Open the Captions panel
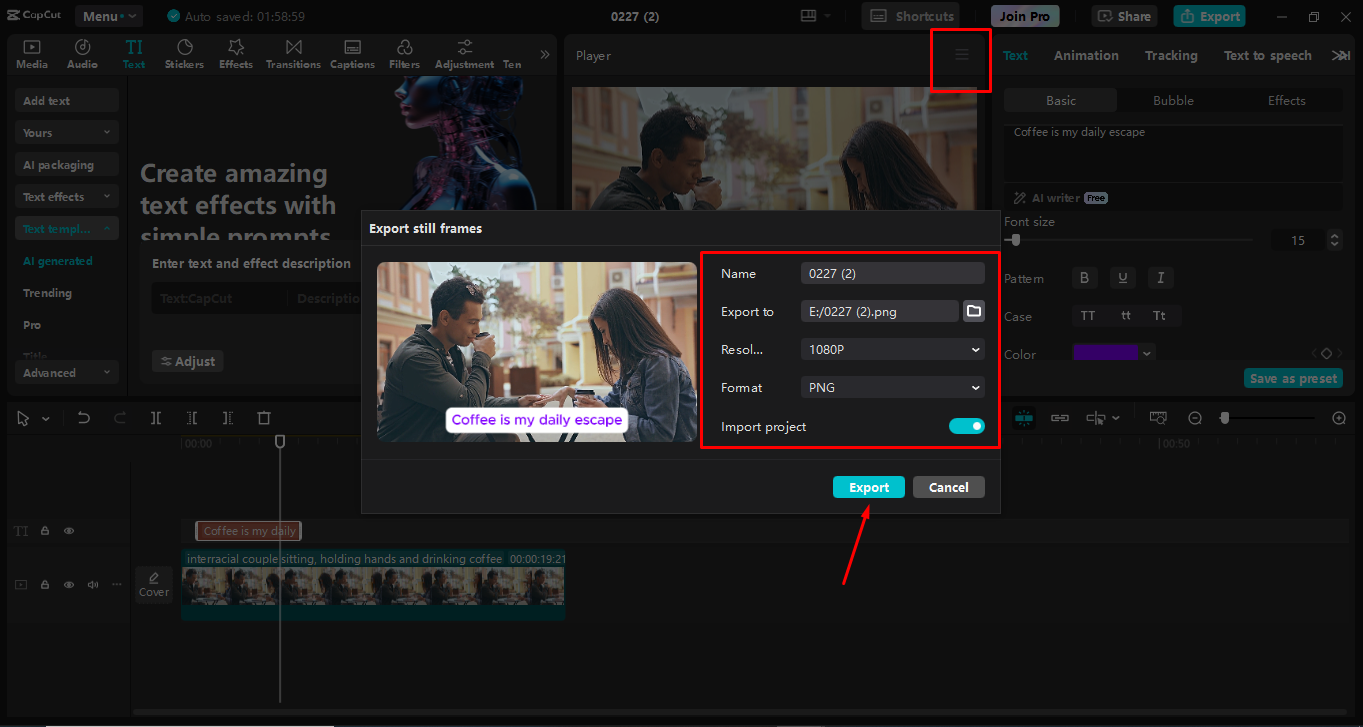 (352, 53)
